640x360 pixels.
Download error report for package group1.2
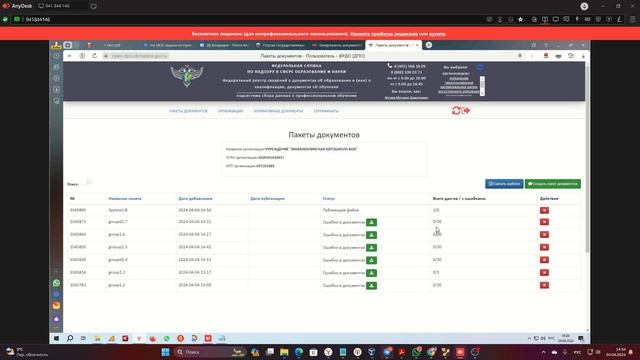click(371, 286)
